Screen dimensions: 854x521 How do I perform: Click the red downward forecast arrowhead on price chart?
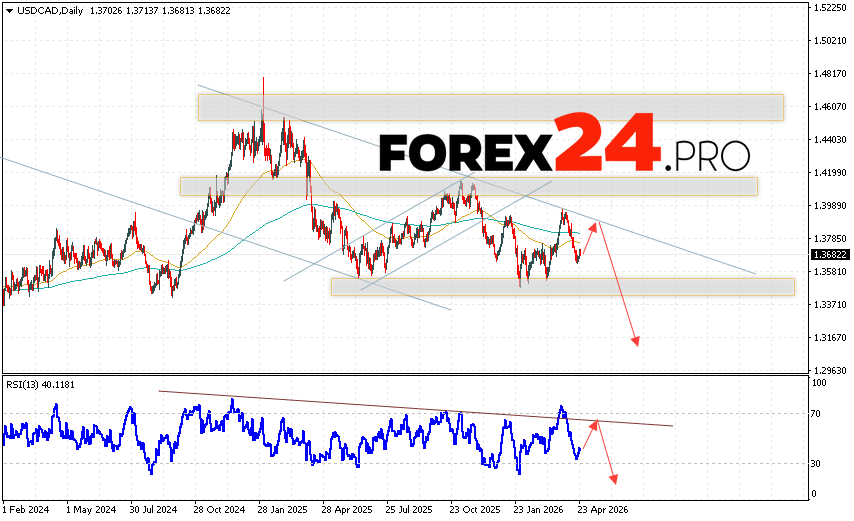coord(635,342)
